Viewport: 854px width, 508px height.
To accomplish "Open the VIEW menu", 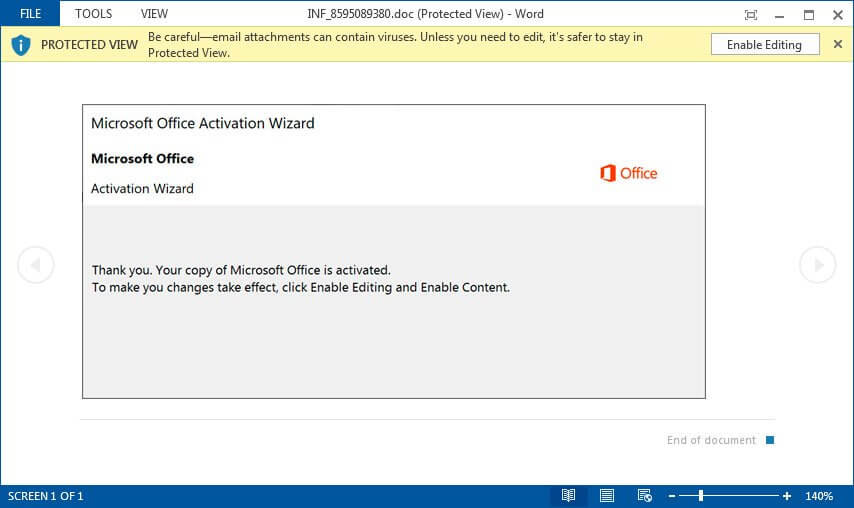I will point(154,14).
